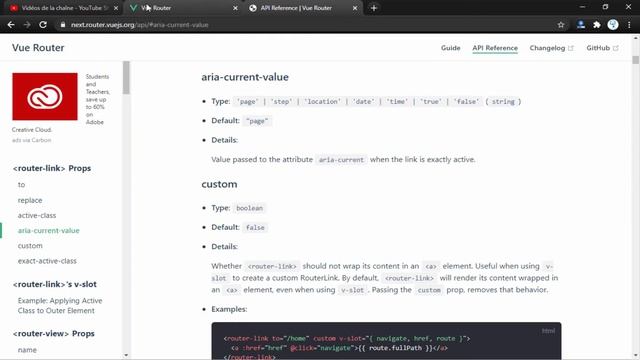The height and width of the screenshot is (360, 640).
Task: Open the Changelog external link
Action: pos(551,48)
